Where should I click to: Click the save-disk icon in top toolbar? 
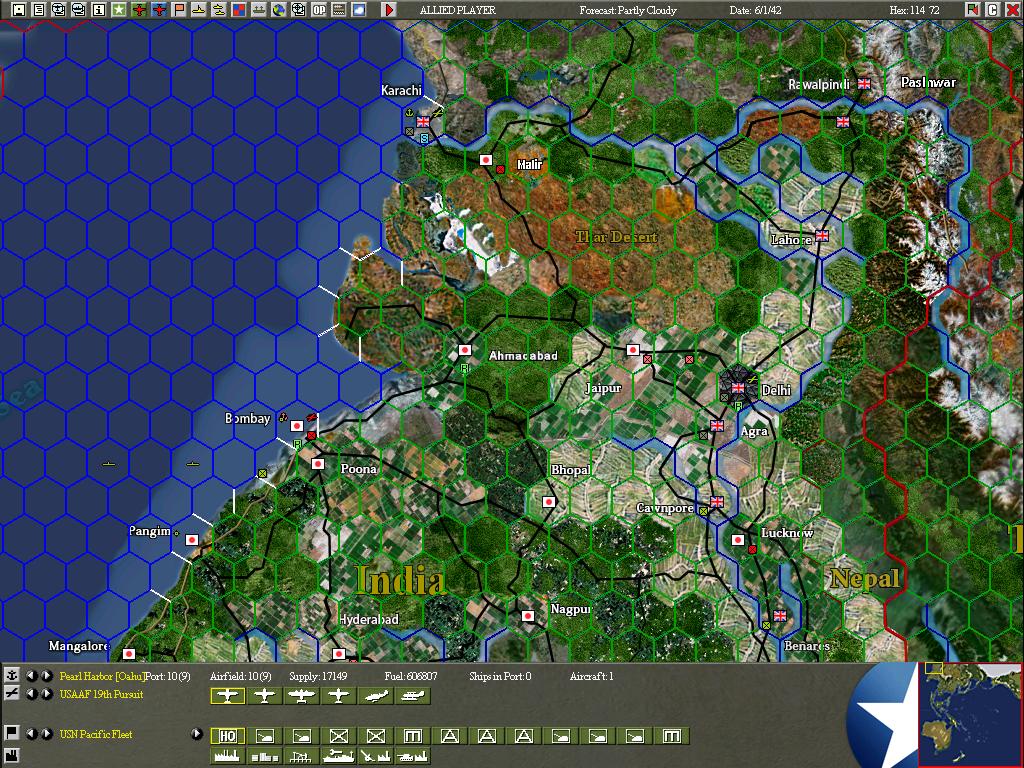click(x=19, y=9)
